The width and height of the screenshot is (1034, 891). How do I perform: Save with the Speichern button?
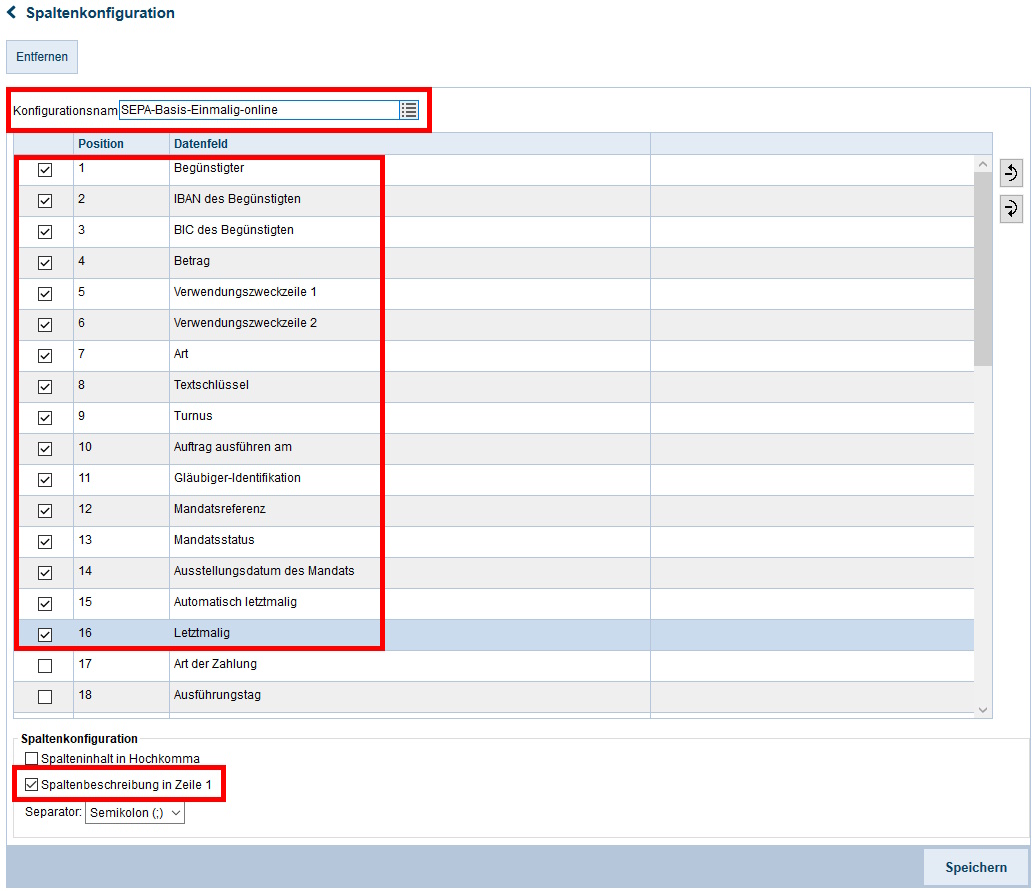[975, 867]
